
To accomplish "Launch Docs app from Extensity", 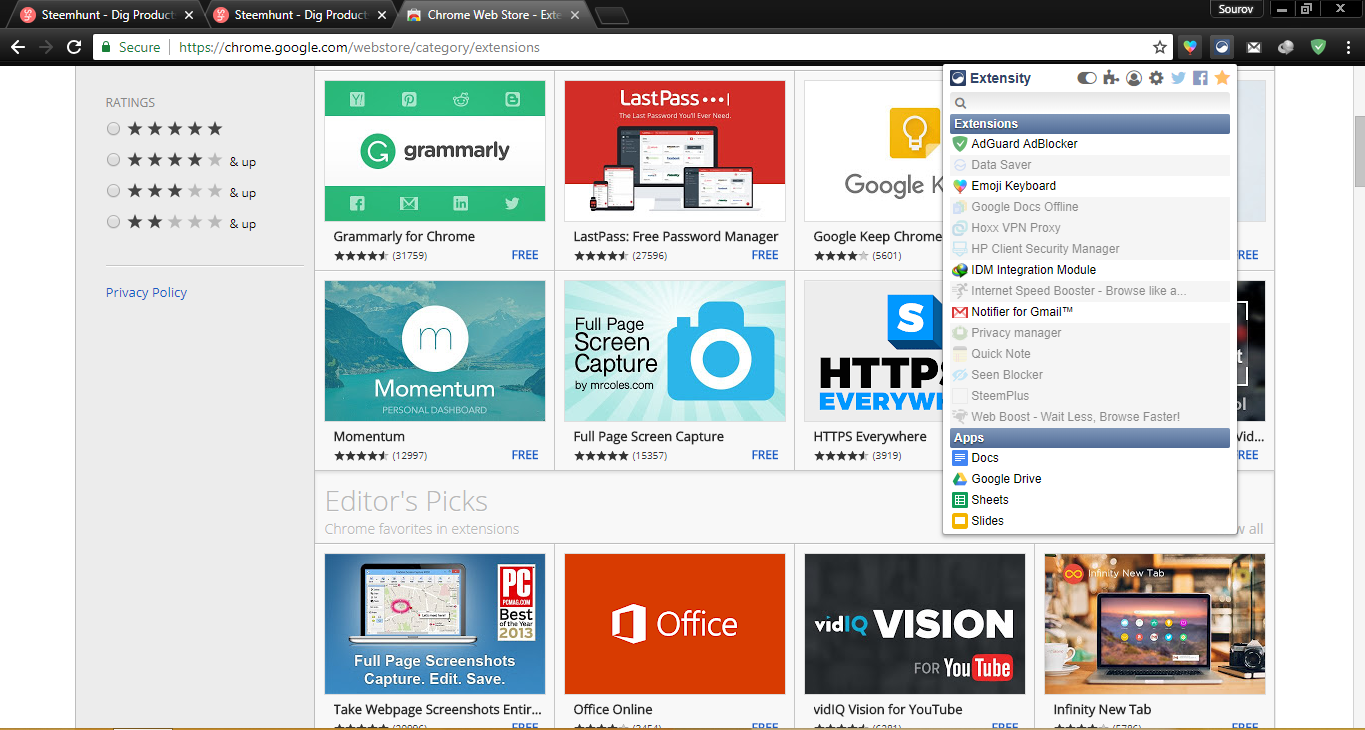I will 1090,458.
